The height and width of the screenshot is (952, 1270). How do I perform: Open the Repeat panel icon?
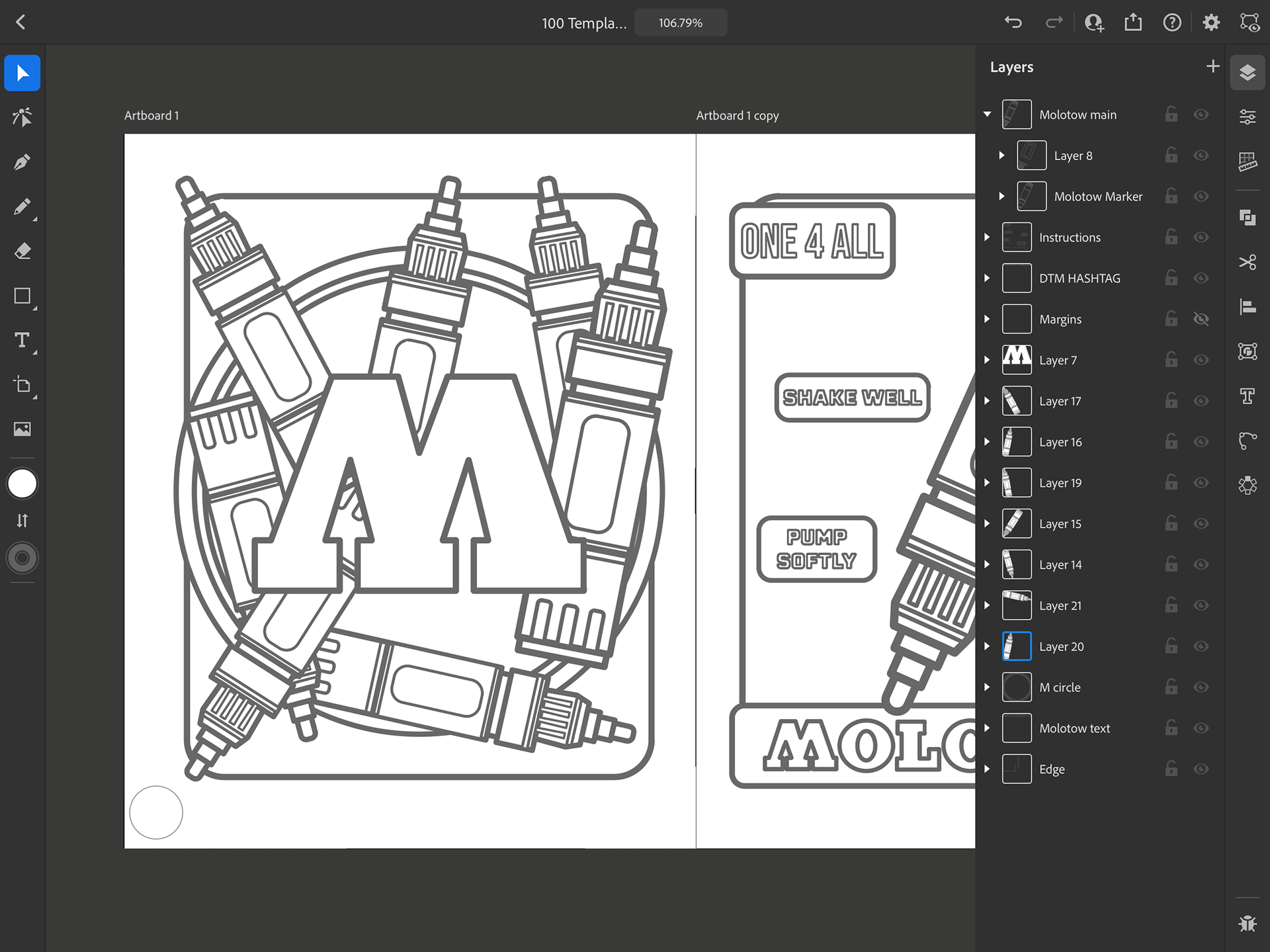coord(1248,485)
